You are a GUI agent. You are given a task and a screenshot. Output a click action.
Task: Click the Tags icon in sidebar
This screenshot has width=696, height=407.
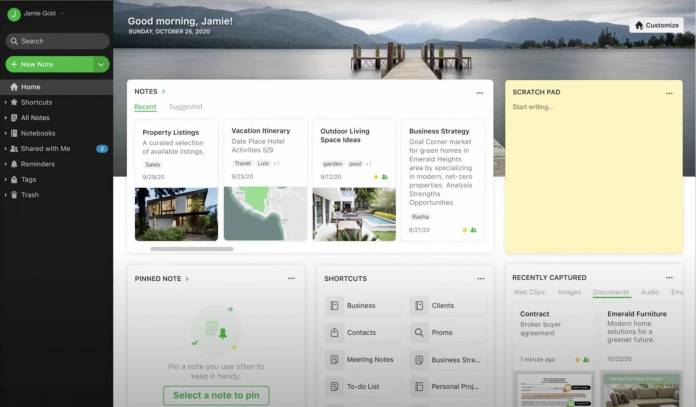pyautogui.click(x=14, y=179)
